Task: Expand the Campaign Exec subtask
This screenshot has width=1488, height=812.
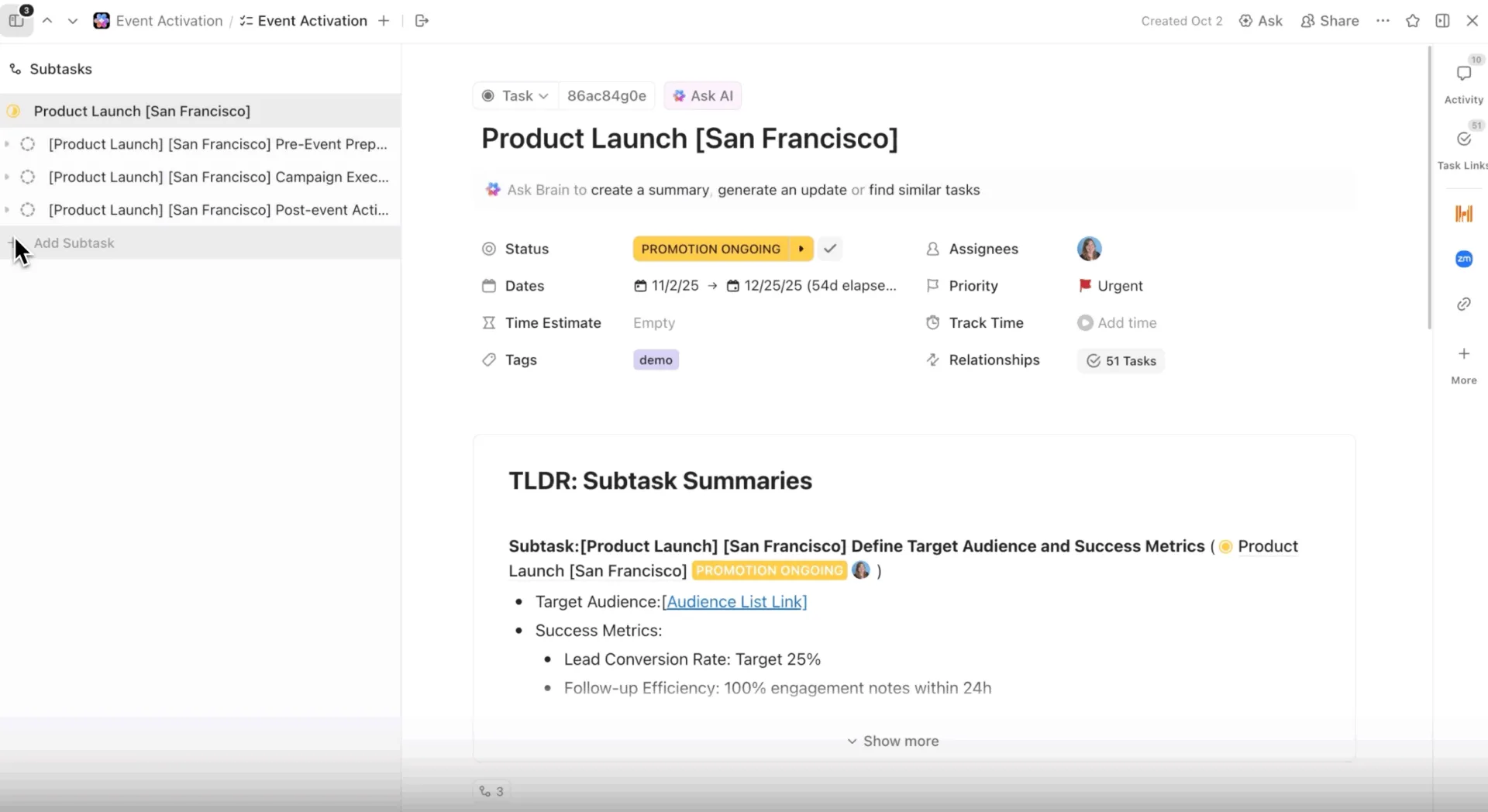Action: tap(7, 177)
